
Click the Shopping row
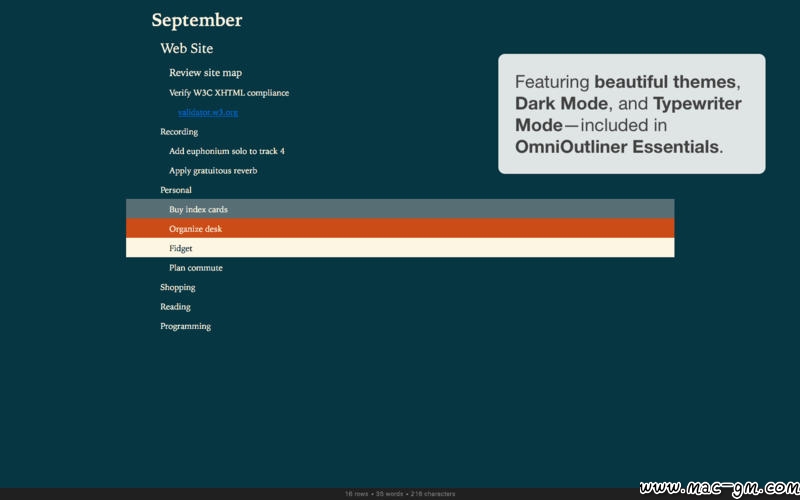coord(178,287)
